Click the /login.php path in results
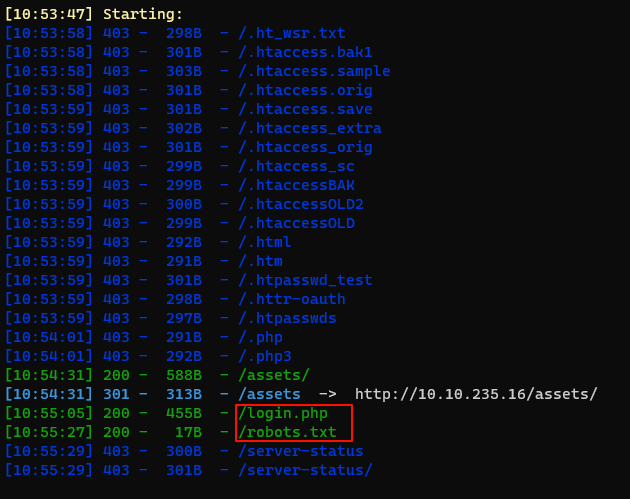The height and width of the screenshot is (499, 630). click(283, 413)
